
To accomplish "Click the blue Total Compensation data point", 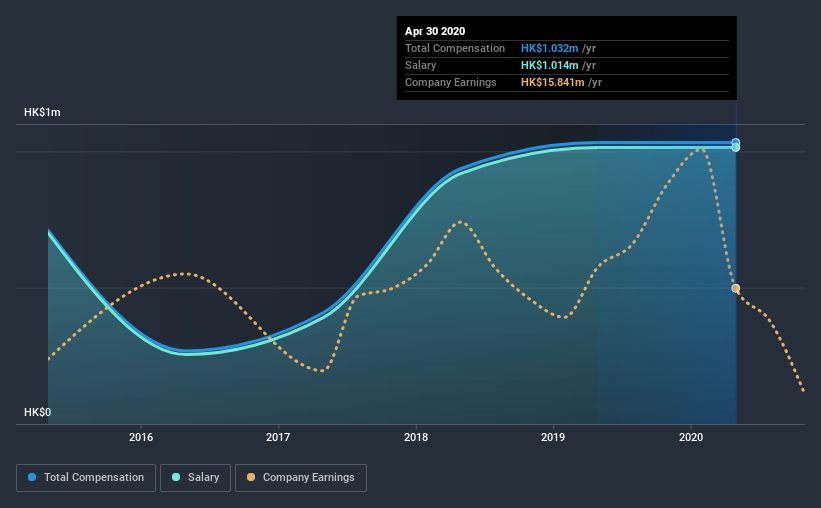I will pyautogui.click(x=736, y=142).
